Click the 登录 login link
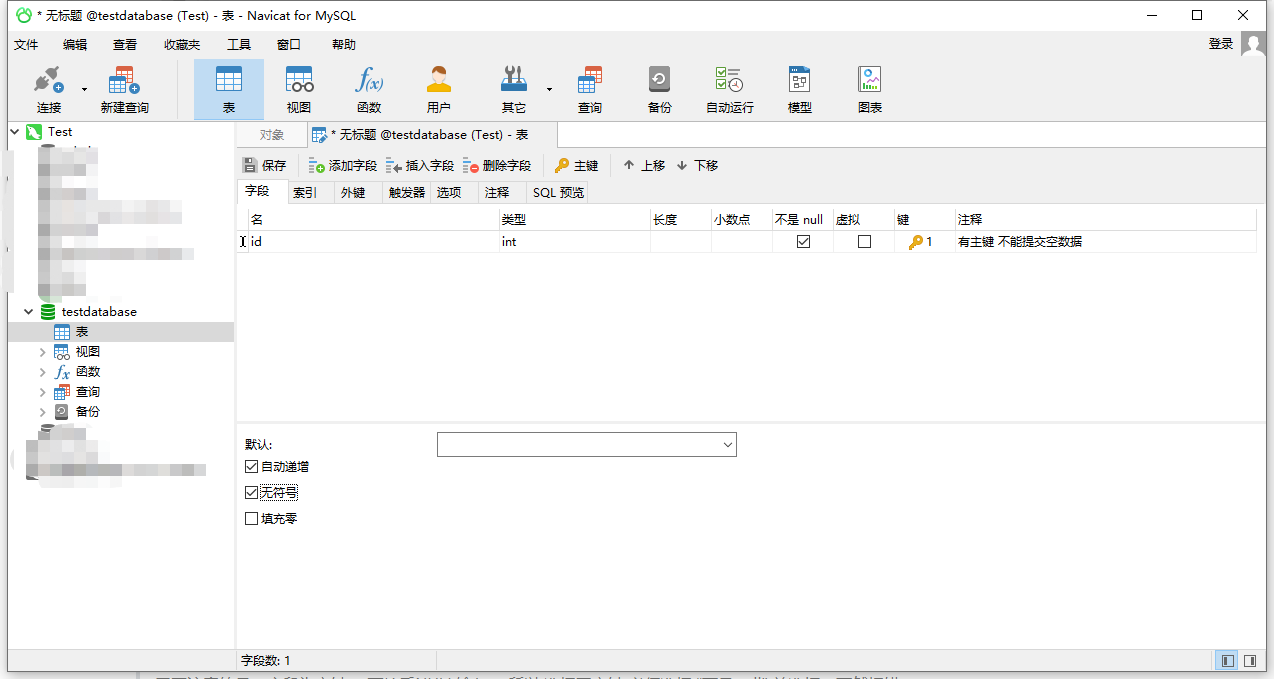Viewport: 1274px width, 679px height. 1221,44
